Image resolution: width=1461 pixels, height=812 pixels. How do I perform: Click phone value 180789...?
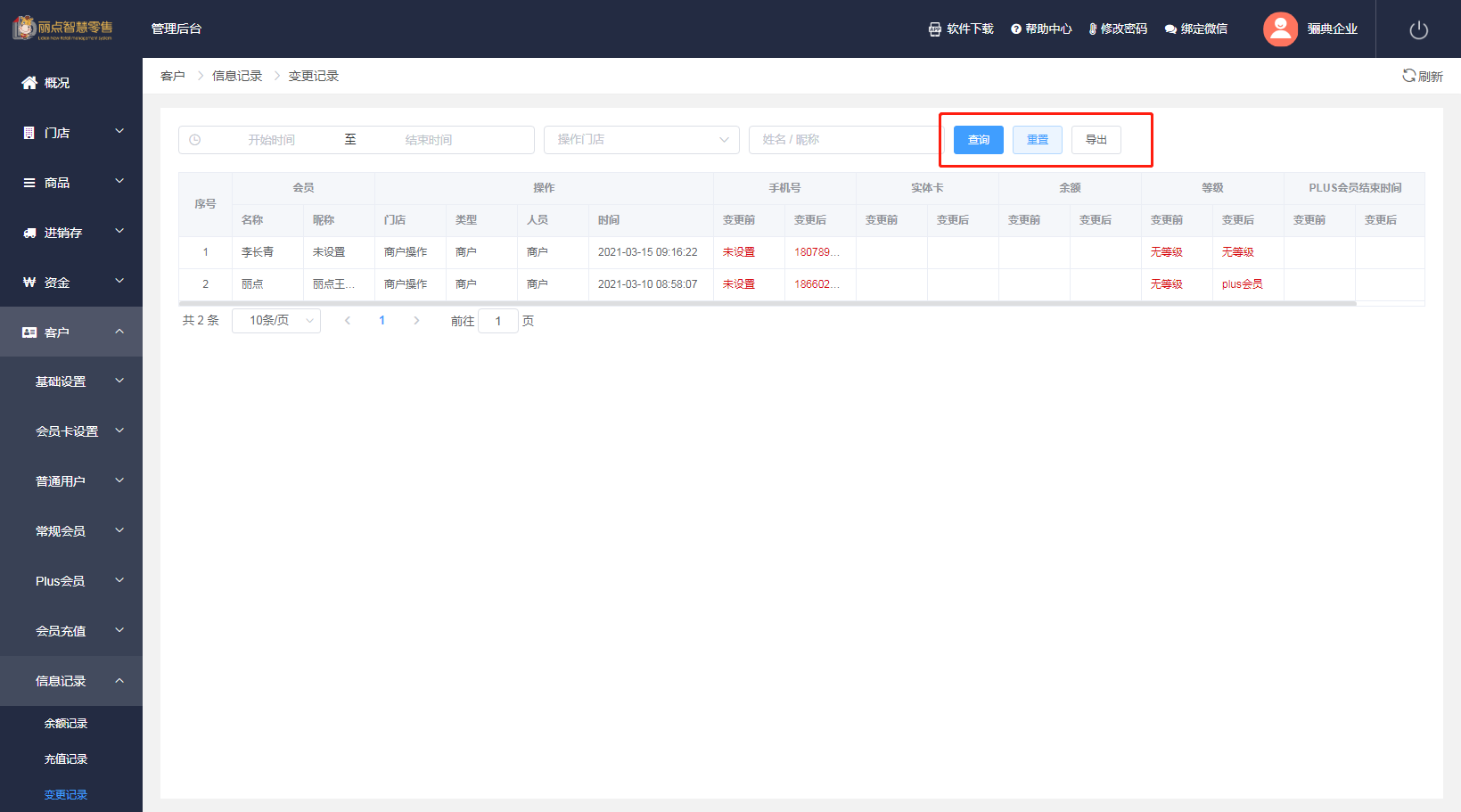click(x=817, y=252)
